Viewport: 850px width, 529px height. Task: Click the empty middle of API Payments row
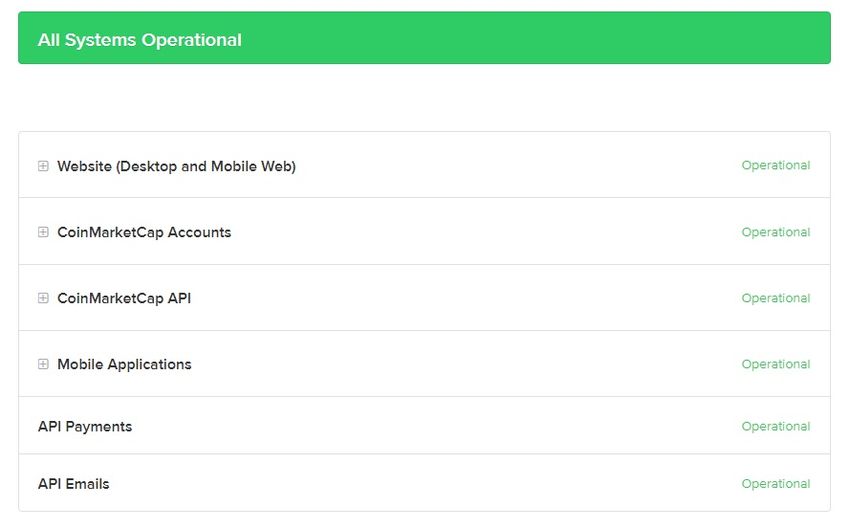click(x=430, y=426)
